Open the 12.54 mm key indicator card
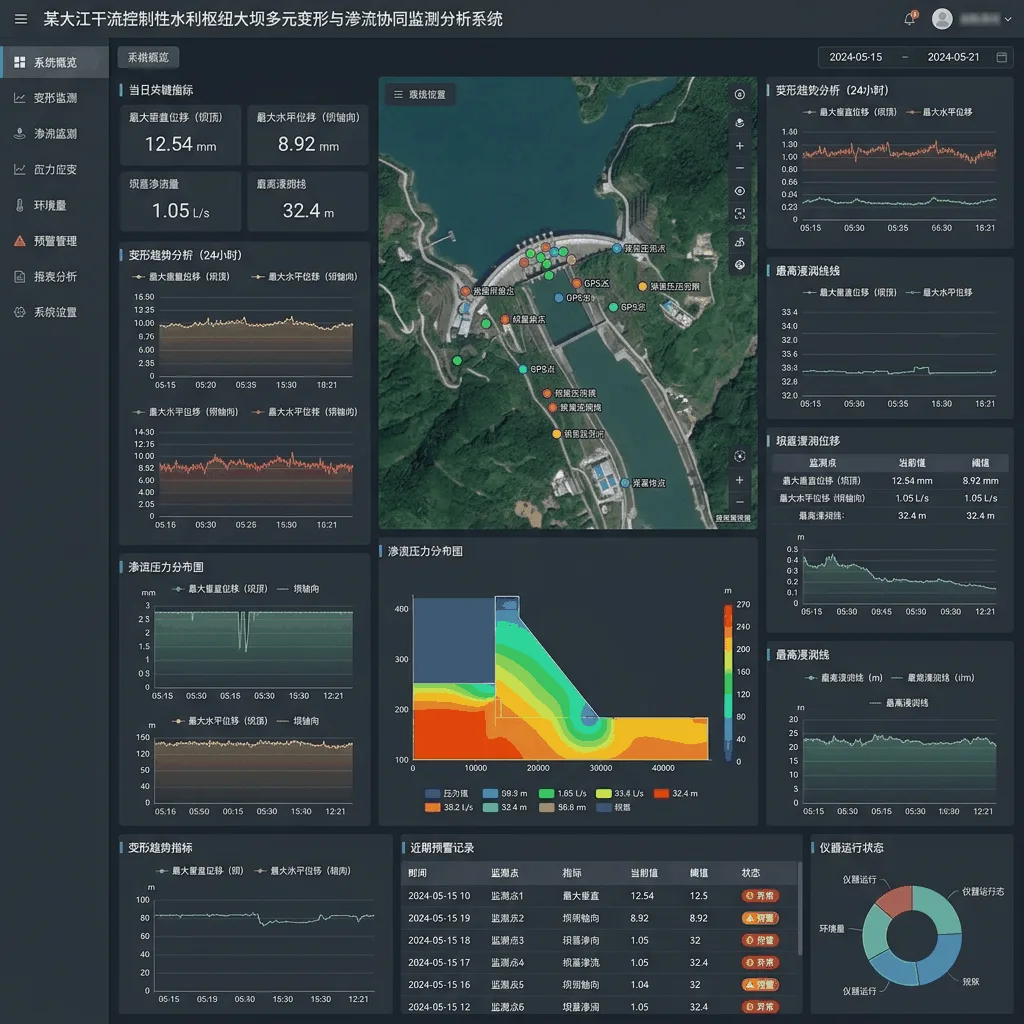This screenshot has width=1024, height=1024. click(x=180, y=135)
